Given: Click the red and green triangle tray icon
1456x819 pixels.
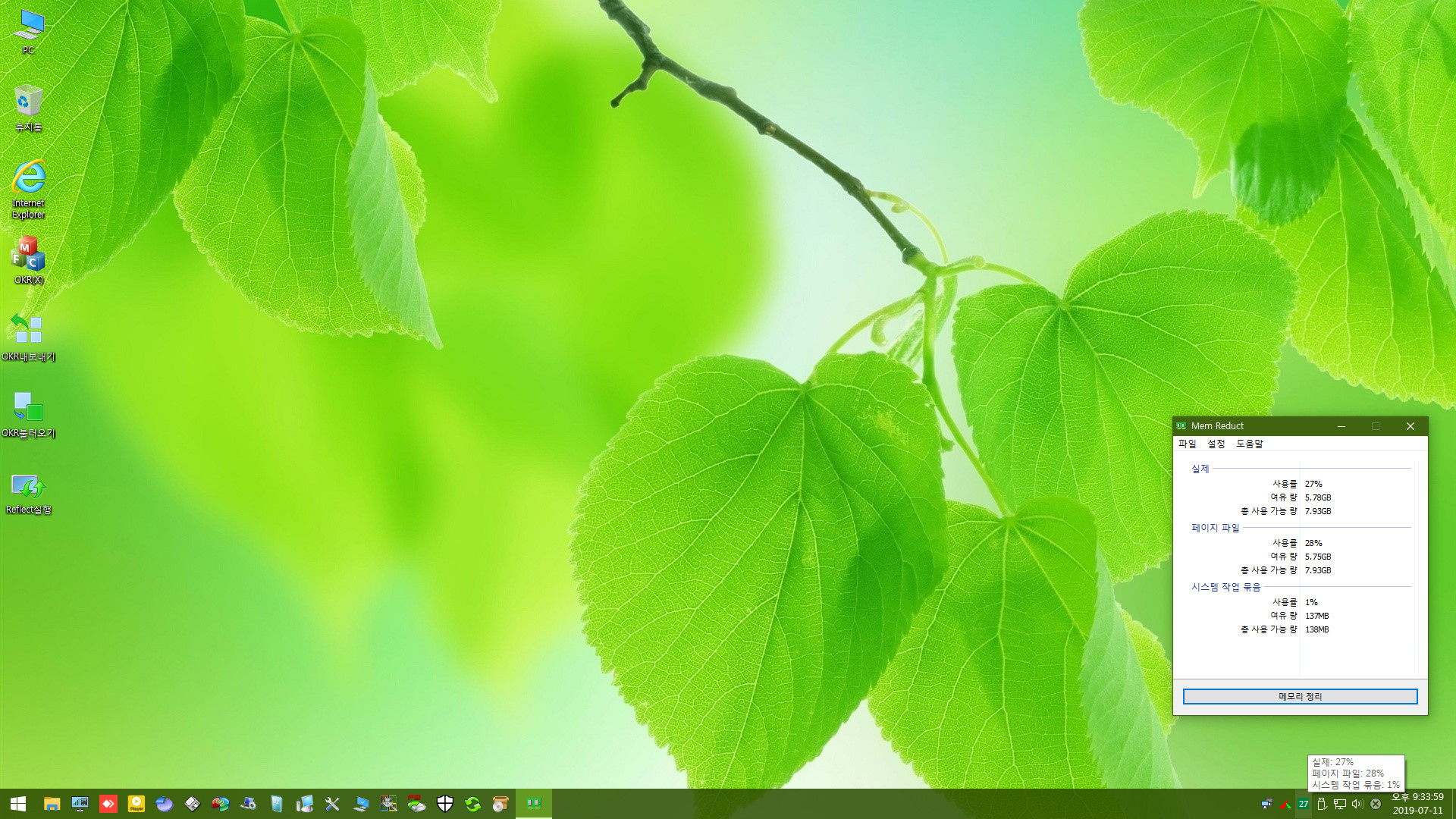Looking at the screenshot, I should (x=1285, y=804).
